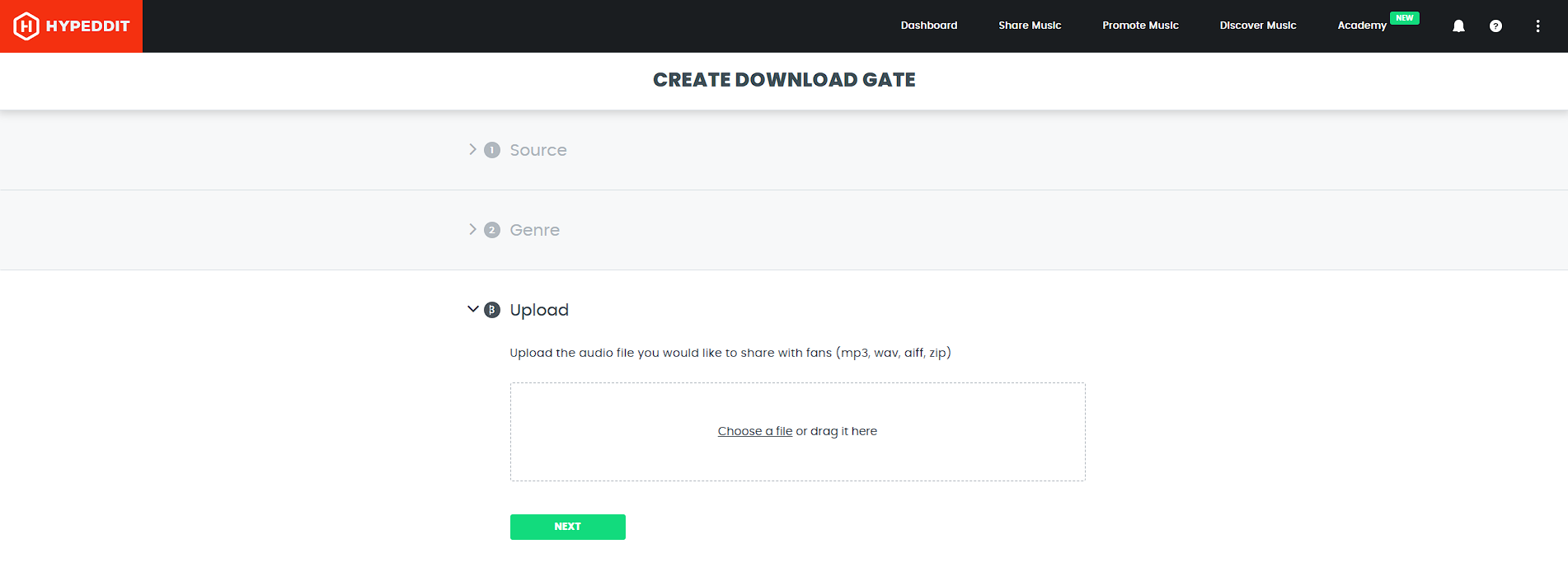This screenshot has height=572, width=1568.
Task: Click the step 1 number badge
Action: click(492, 150)
